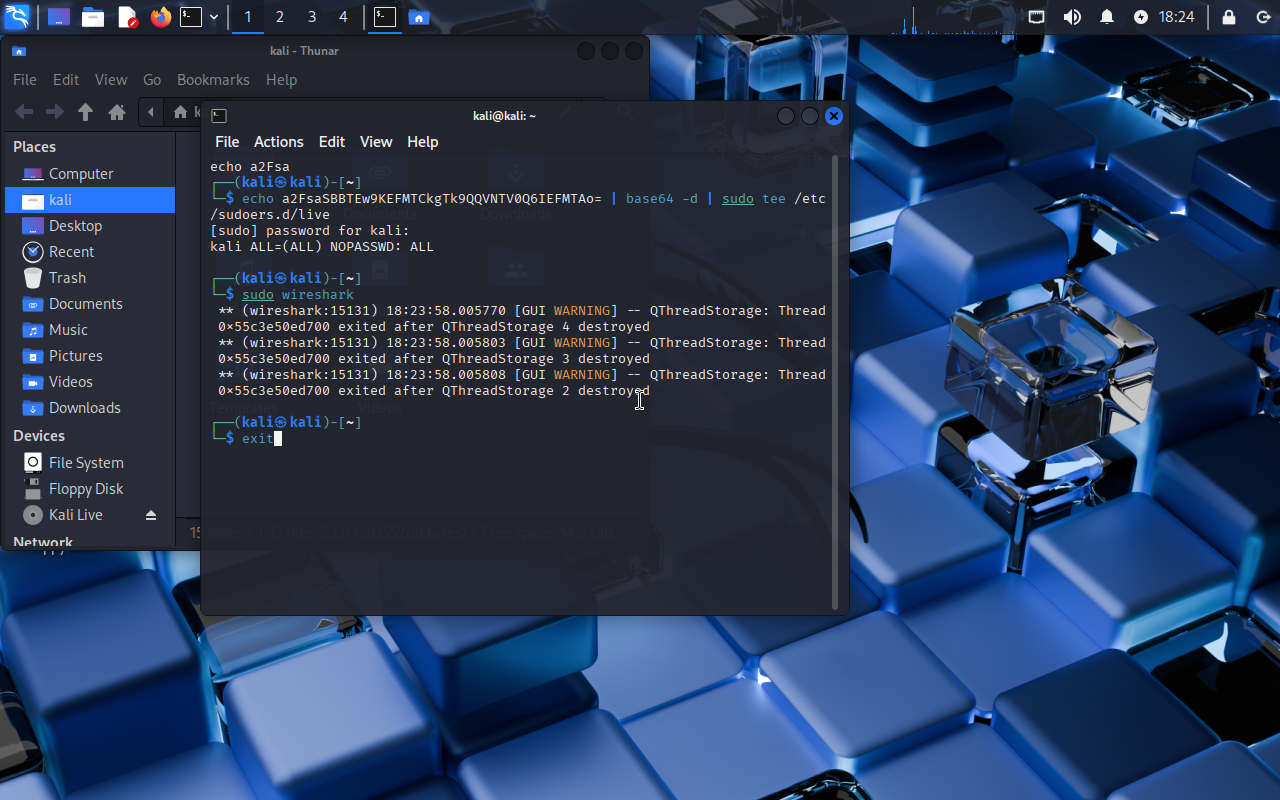Open Recent in Thunar sidebar
1280x800 pixels.
pyautogui.click(x=90, y=252)
